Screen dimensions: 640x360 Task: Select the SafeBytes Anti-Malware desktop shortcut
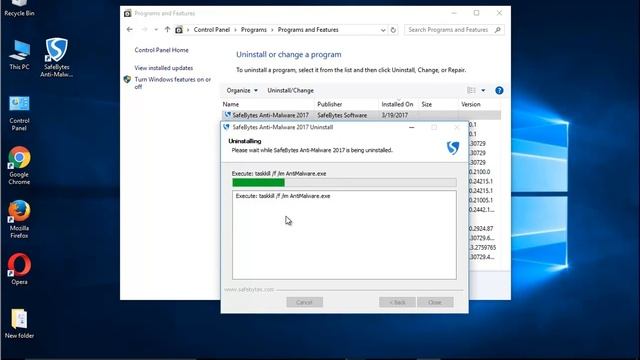click(x=56, y=58)
